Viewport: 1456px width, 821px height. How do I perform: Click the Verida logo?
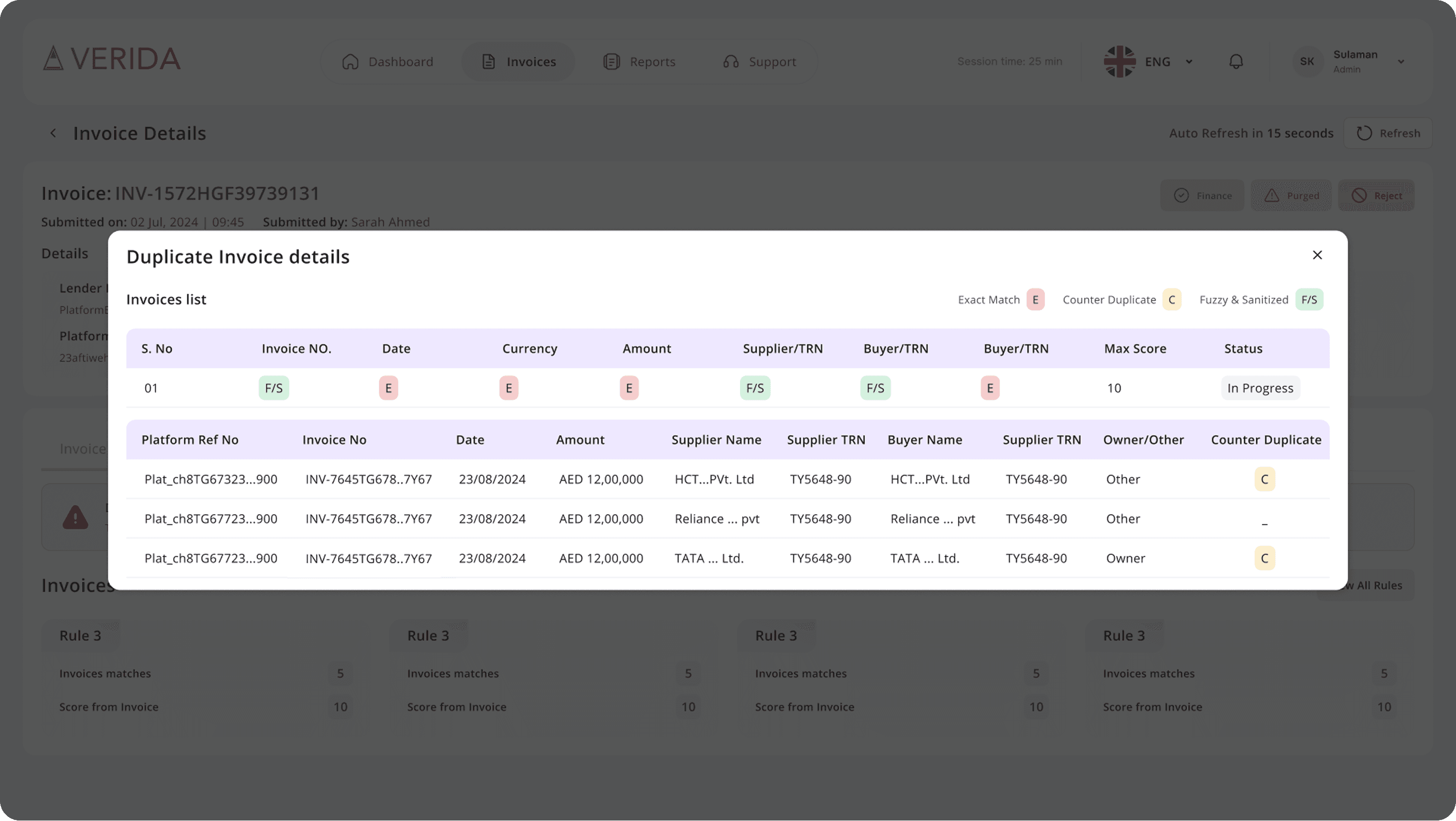[x=112, y=59]
